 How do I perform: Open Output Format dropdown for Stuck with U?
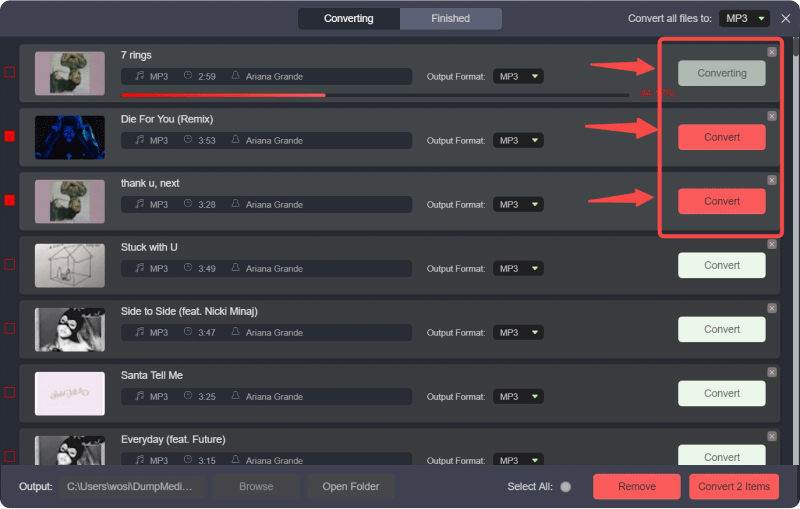(x=518, y=268)
